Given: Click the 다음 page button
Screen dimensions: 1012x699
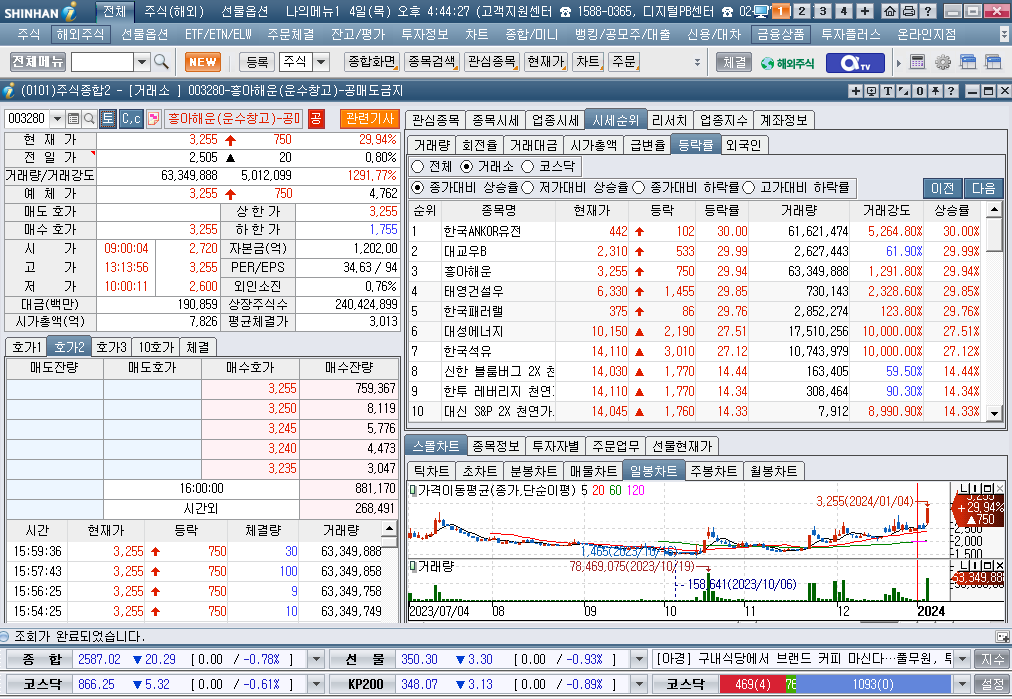Looking at the screenshot, I should click(x=984, y=188).
